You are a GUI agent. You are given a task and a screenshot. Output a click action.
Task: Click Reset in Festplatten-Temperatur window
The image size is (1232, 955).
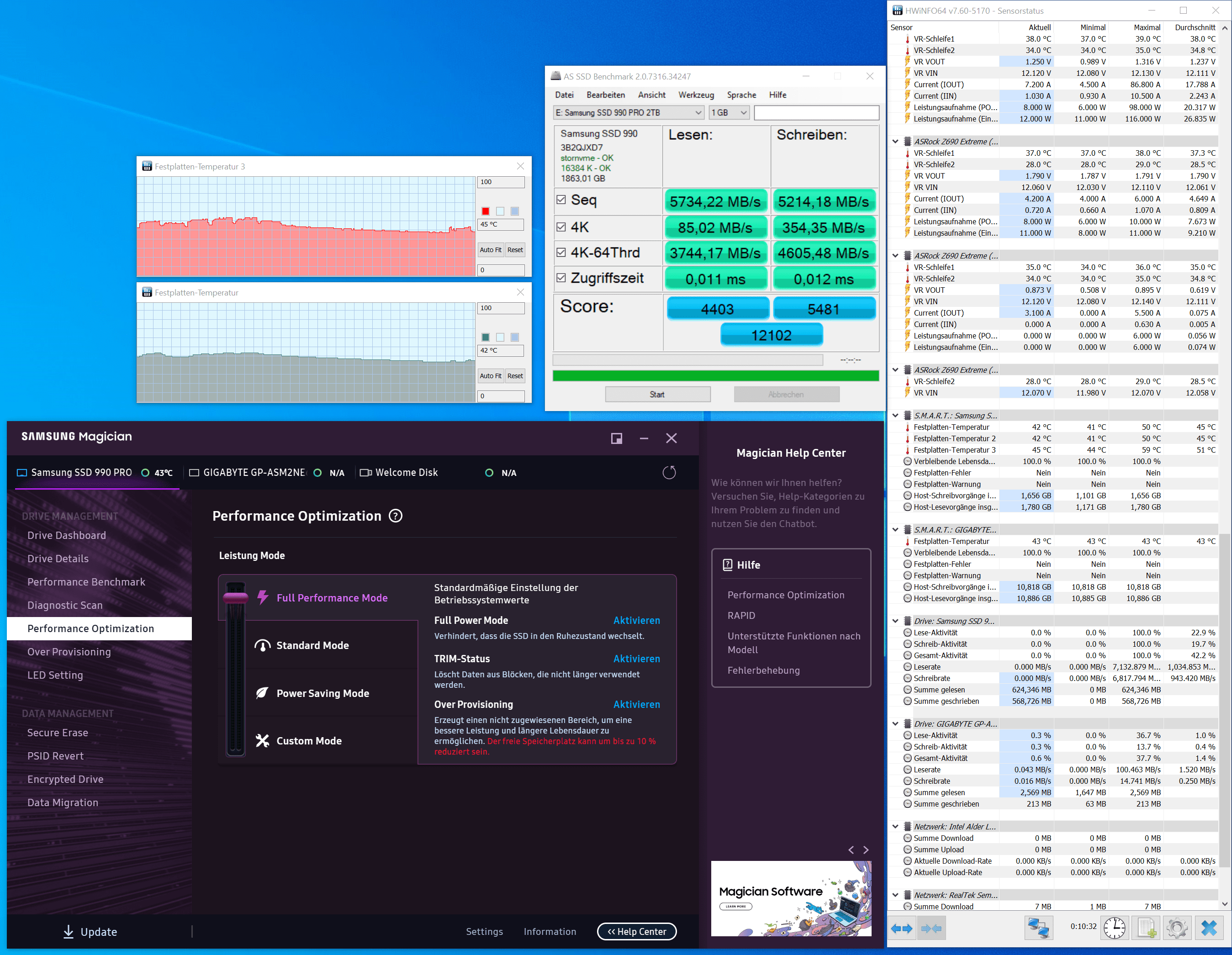515,376
